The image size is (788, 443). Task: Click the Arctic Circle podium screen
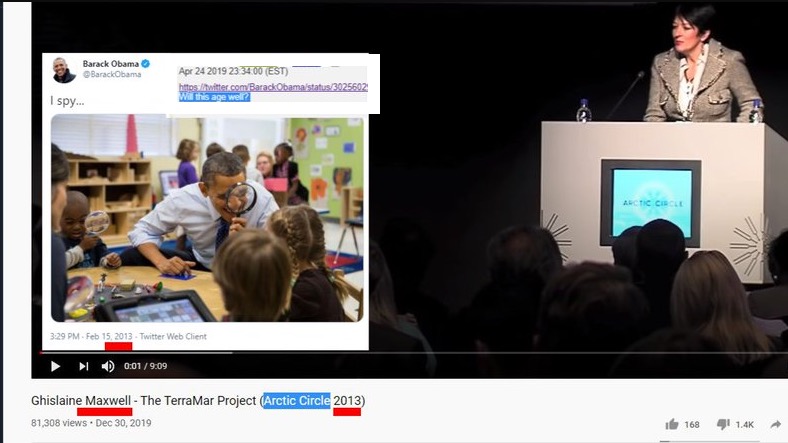651,203
